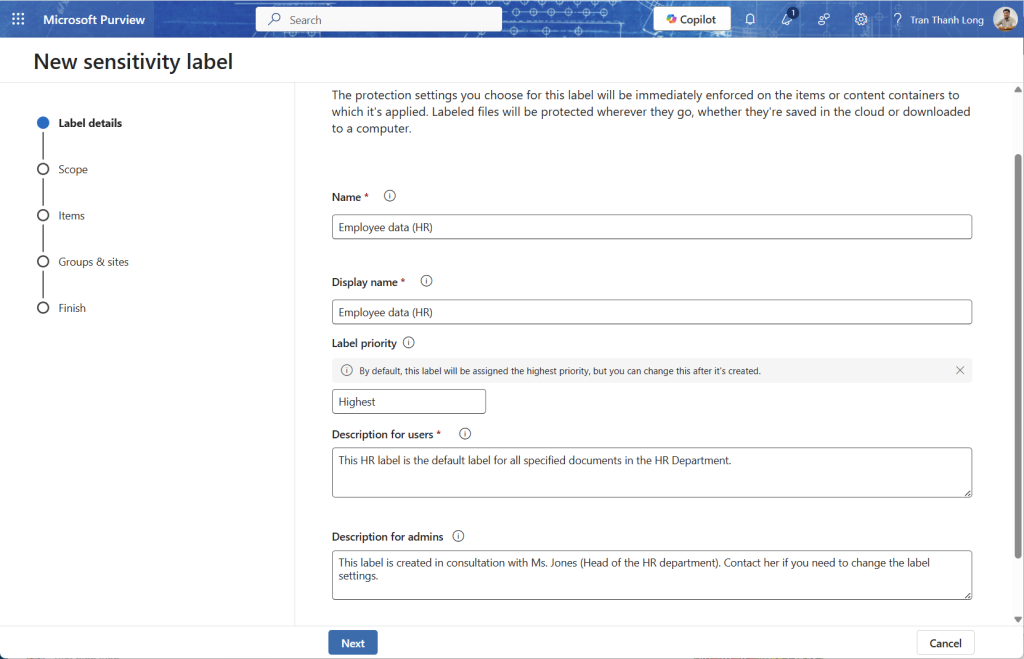Viewport: 1024px width, 659px height.
Task: Click the Next button
Action: [352, 643]
